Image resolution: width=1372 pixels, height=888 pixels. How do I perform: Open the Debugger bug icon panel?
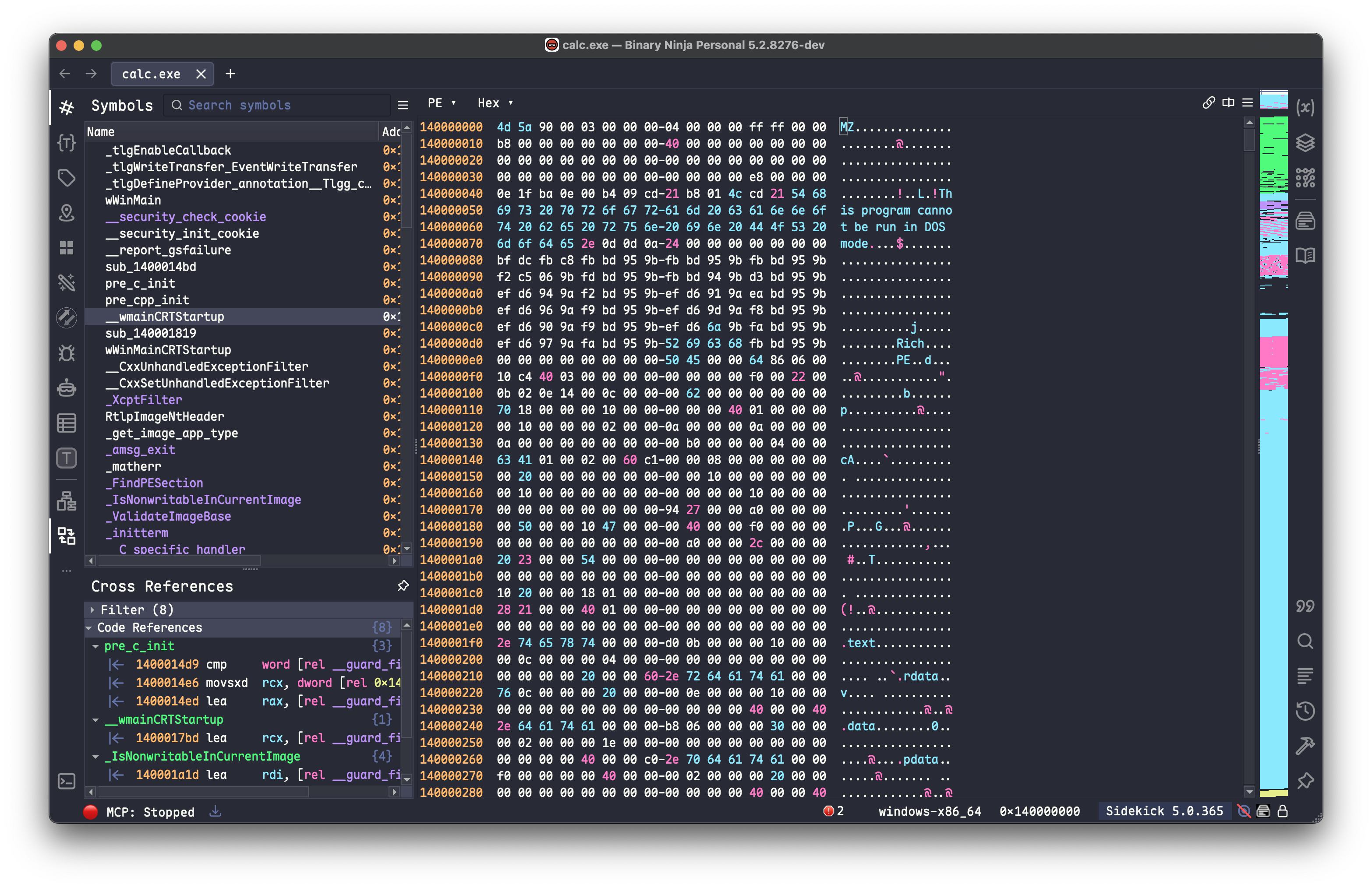[x=66, y=352]
